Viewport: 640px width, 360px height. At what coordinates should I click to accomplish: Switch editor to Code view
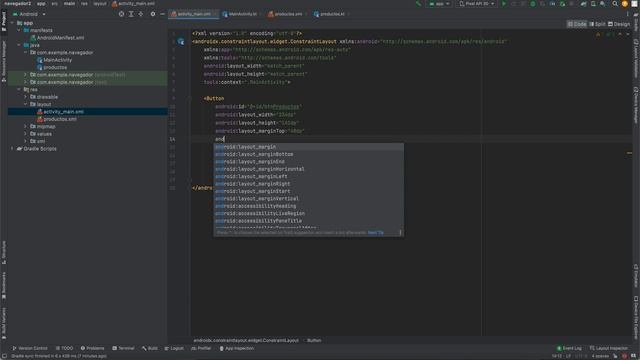(x=577, y=24)
